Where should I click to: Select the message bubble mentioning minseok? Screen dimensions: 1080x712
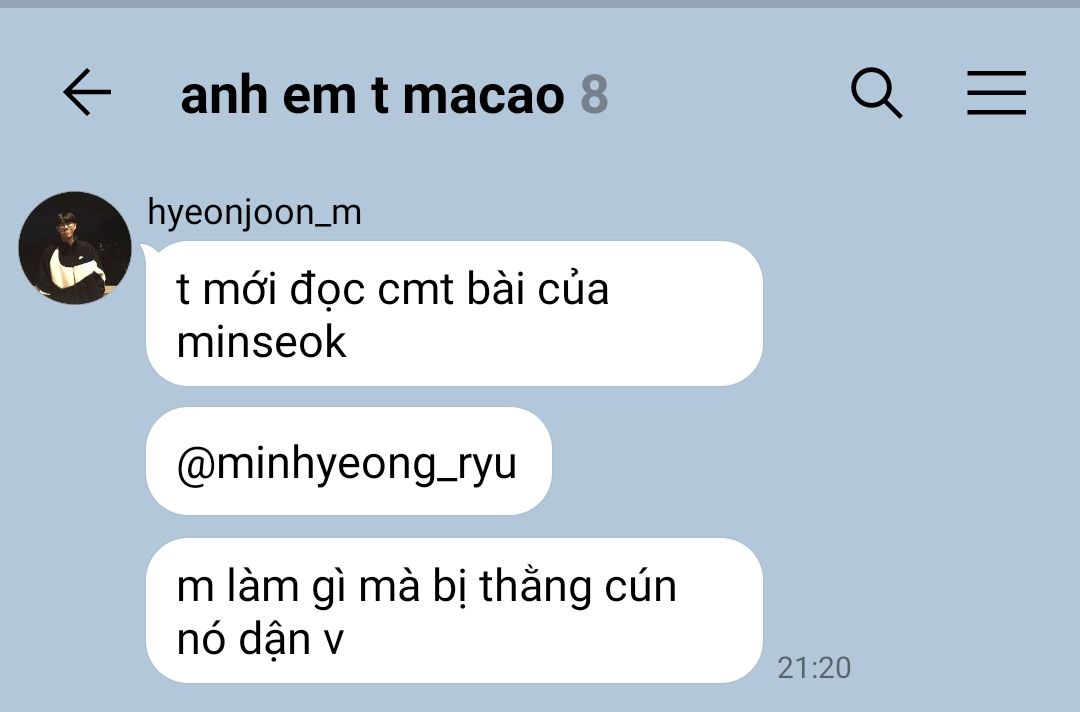click(454, 313)
